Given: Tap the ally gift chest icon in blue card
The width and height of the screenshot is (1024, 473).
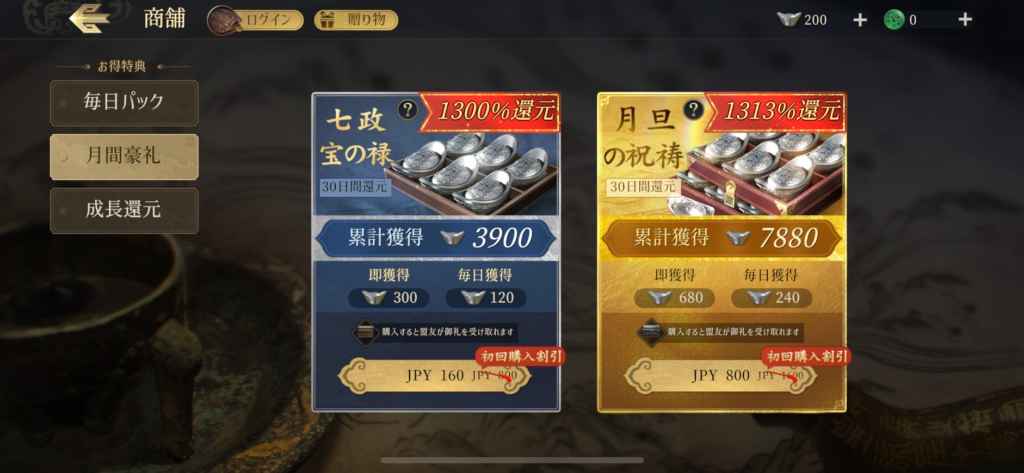Looking at the screenshot, I should (x=366, y=332).
